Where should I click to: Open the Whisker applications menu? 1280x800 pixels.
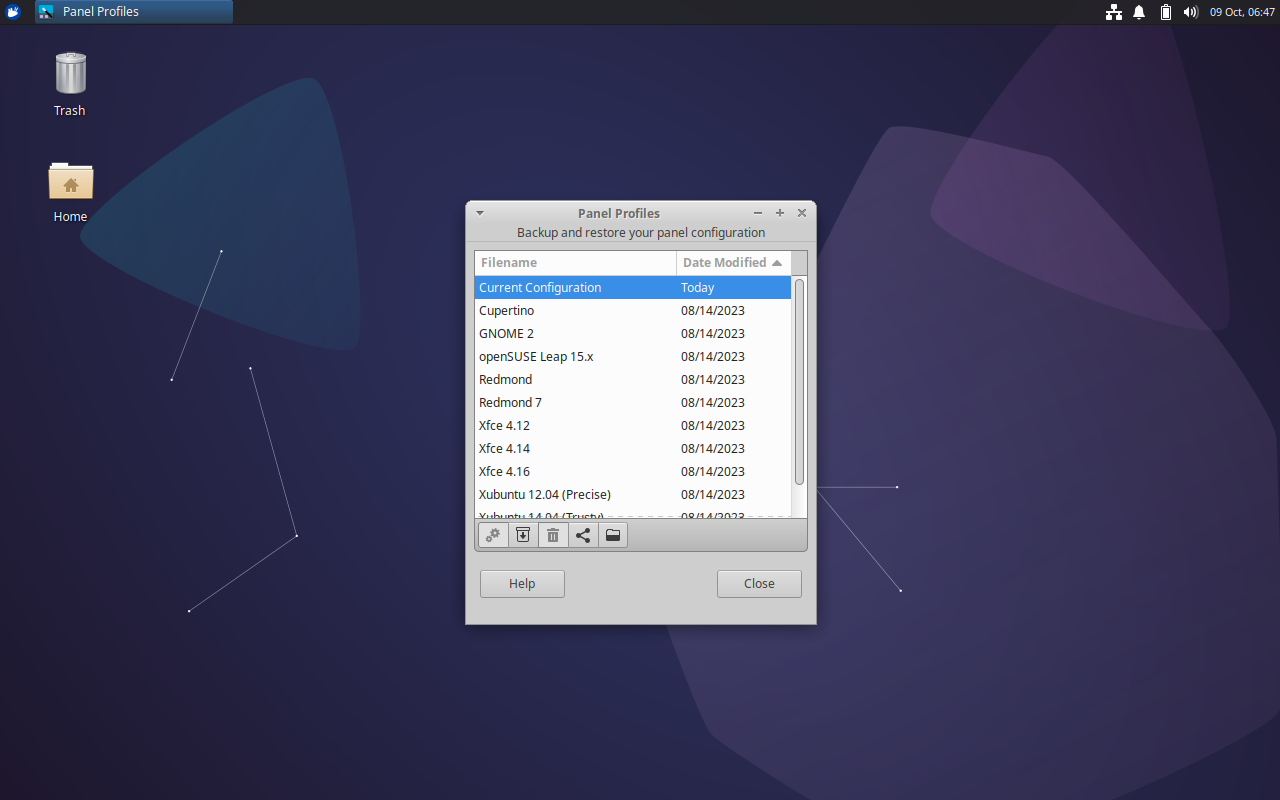pyautogui.click(x=14, y=12)
